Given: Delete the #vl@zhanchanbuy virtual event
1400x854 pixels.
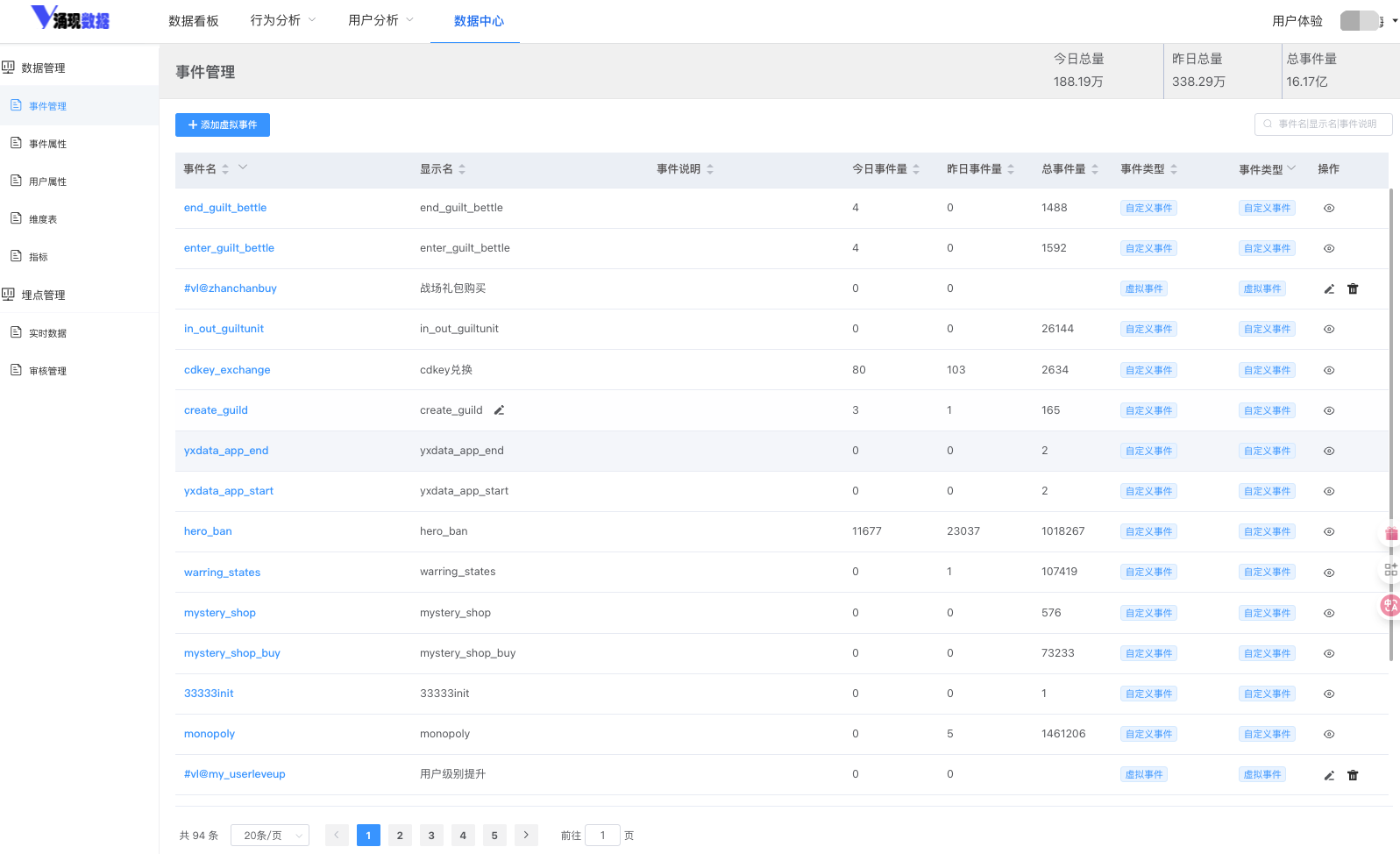Looking at the screenshot, I should [x=1353, y=289].
